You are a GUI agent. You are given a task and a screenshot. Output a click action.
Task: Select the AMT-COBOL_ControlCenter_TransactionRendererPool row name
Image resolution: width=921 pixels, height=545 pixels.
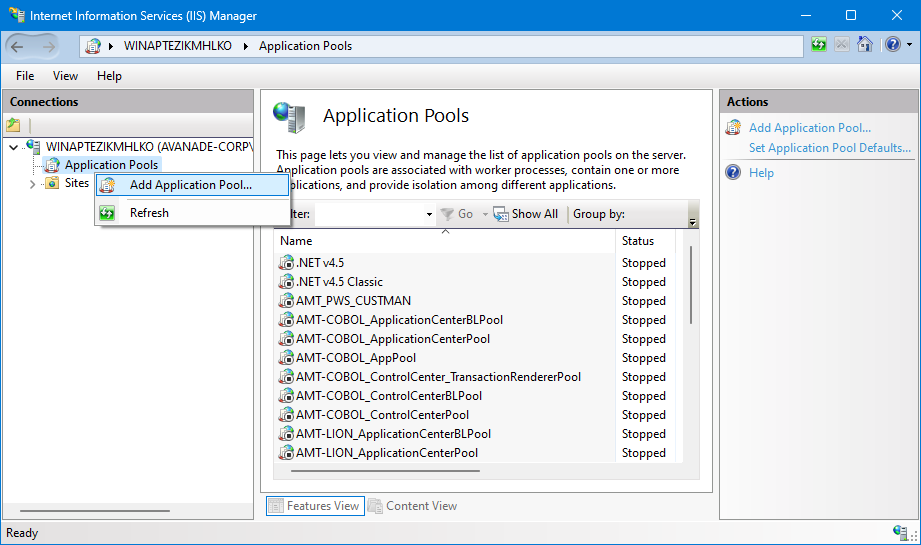click(x=438, y=376)
